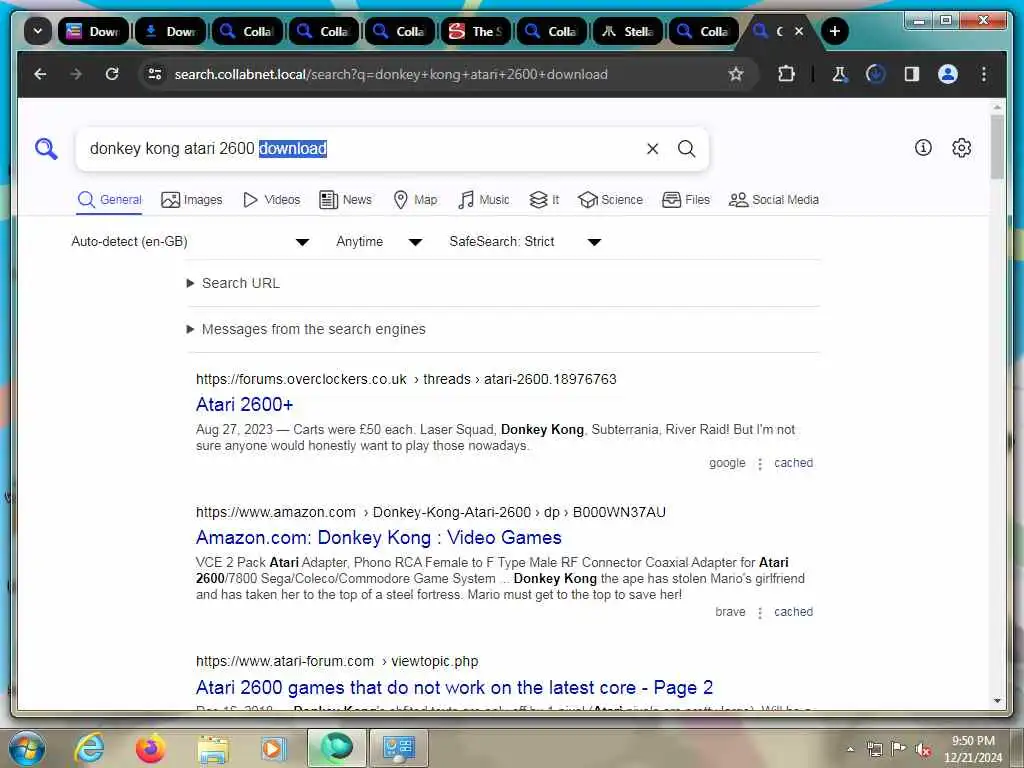Select the Images search category
Image resolution: width=1024 pixels, height=768 pixels.
[191, 200]
